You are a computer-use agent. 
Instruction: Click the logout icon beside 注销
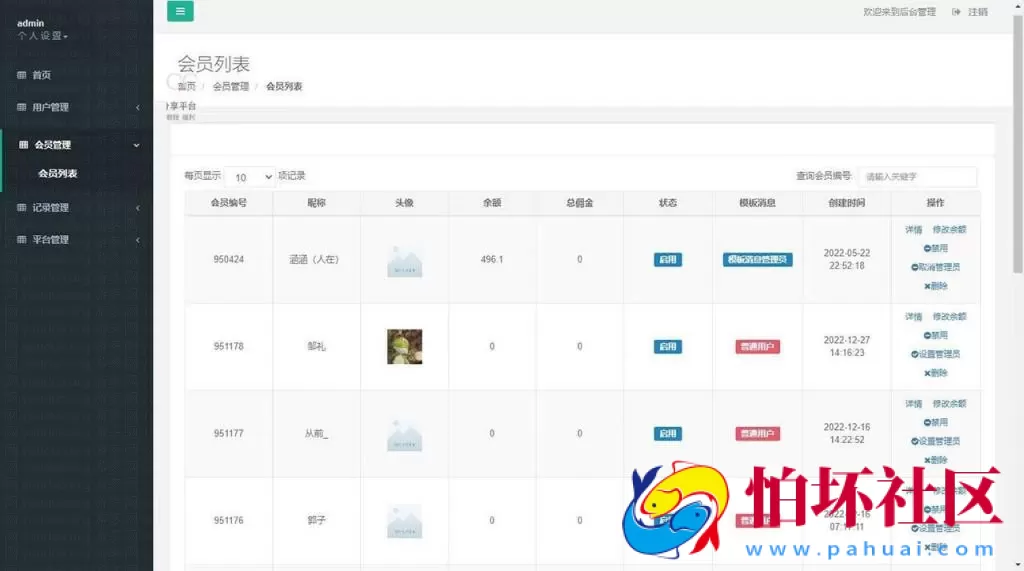(956, 12)
